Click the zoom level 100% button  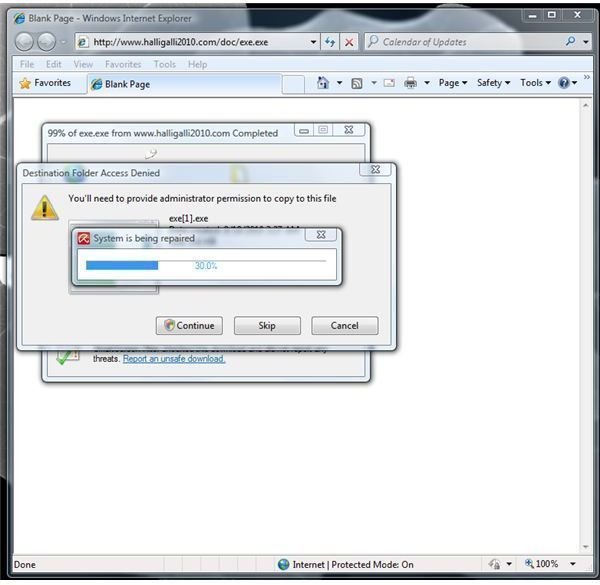point(541,564)
